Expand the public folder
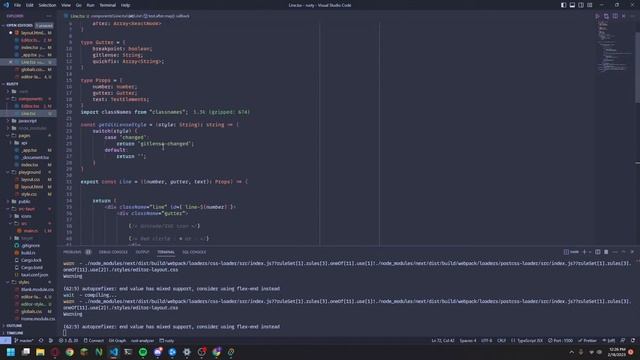Viewport: 640px width, 360px height. tap(24, 202)
